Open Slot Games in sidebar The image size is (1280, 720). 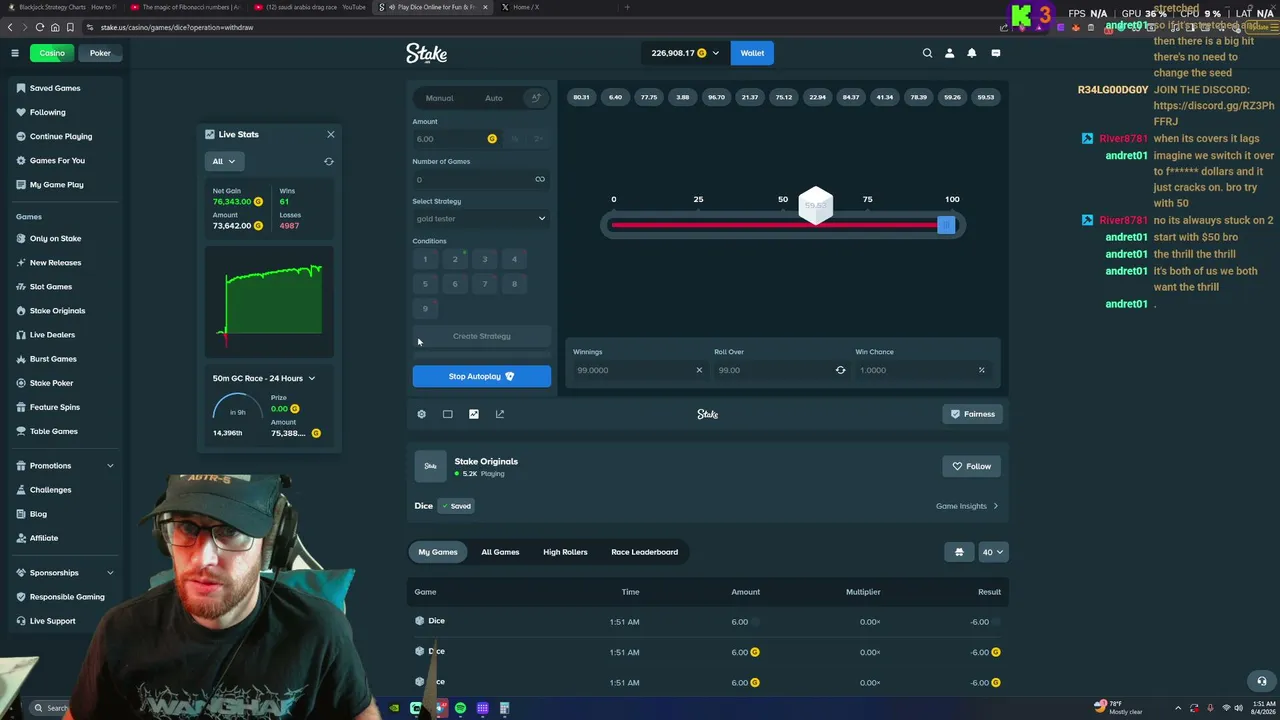pyautogui.click(x=51, y=287)
